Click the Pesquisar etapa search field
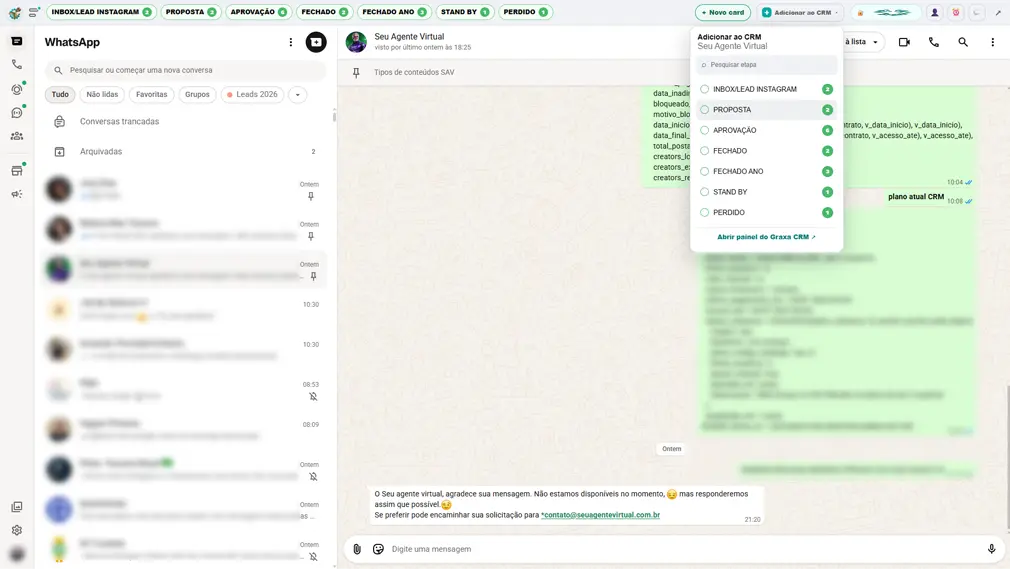Viewport: 1010px width, 569px height. pyautogui.click(x=767, y=64)
